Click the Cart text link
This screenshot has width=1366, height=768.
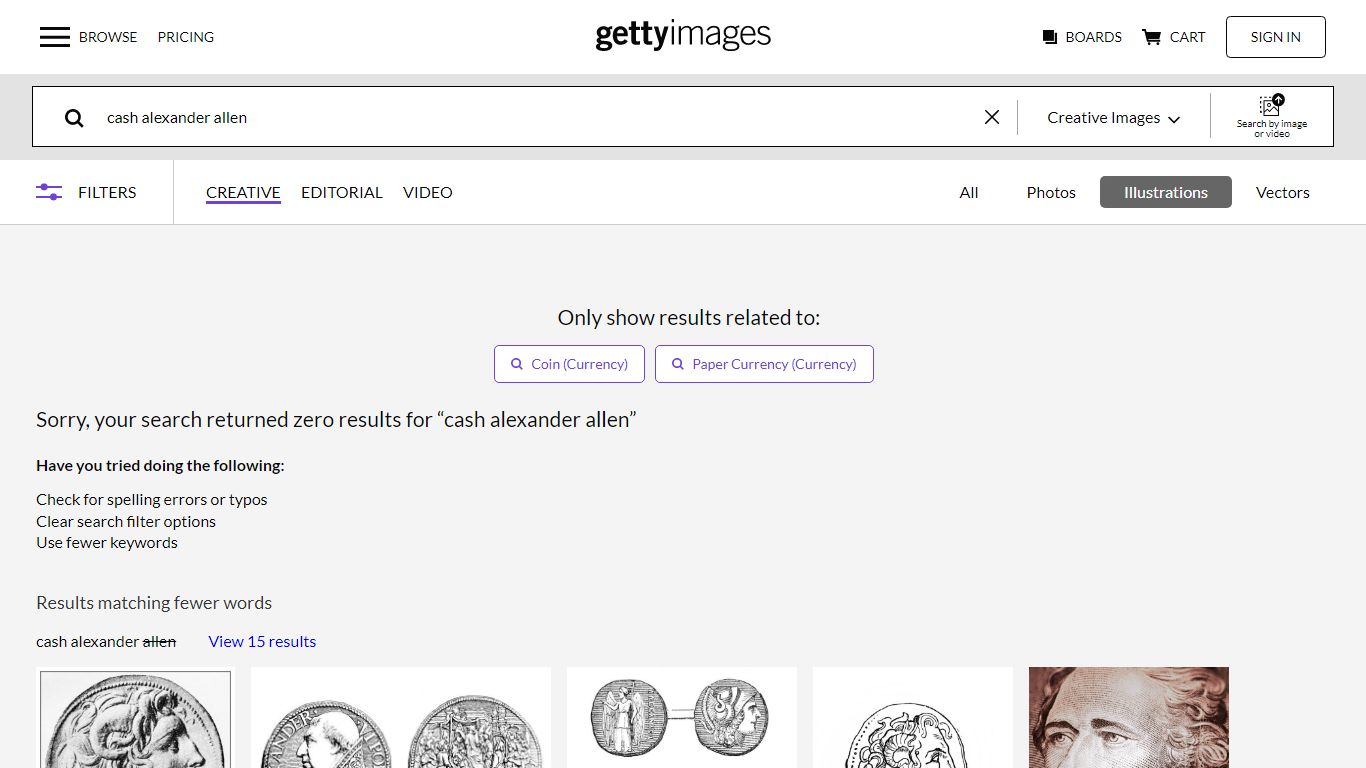[x=1188, y=37]
